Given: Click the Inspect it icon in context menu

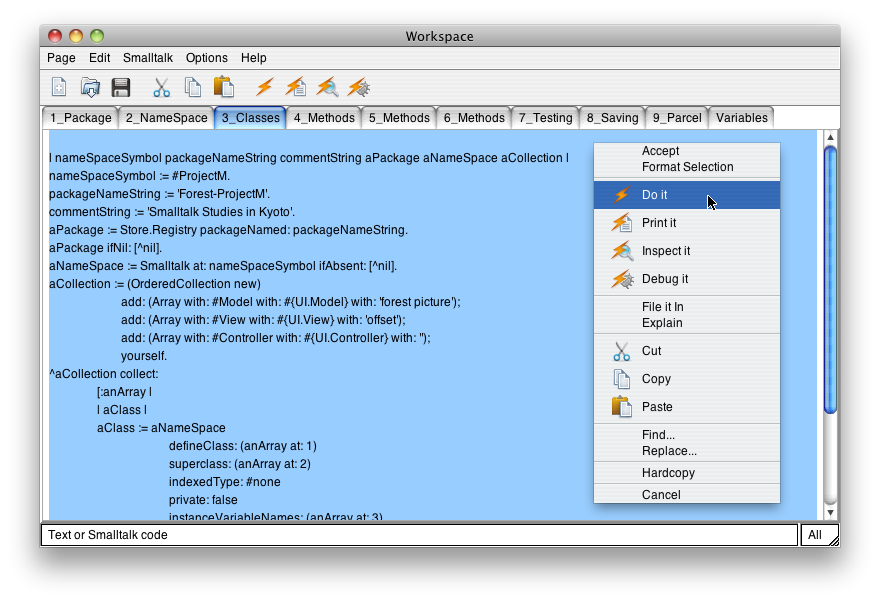Looking at the screenshot, I should (x=622, y=251).
